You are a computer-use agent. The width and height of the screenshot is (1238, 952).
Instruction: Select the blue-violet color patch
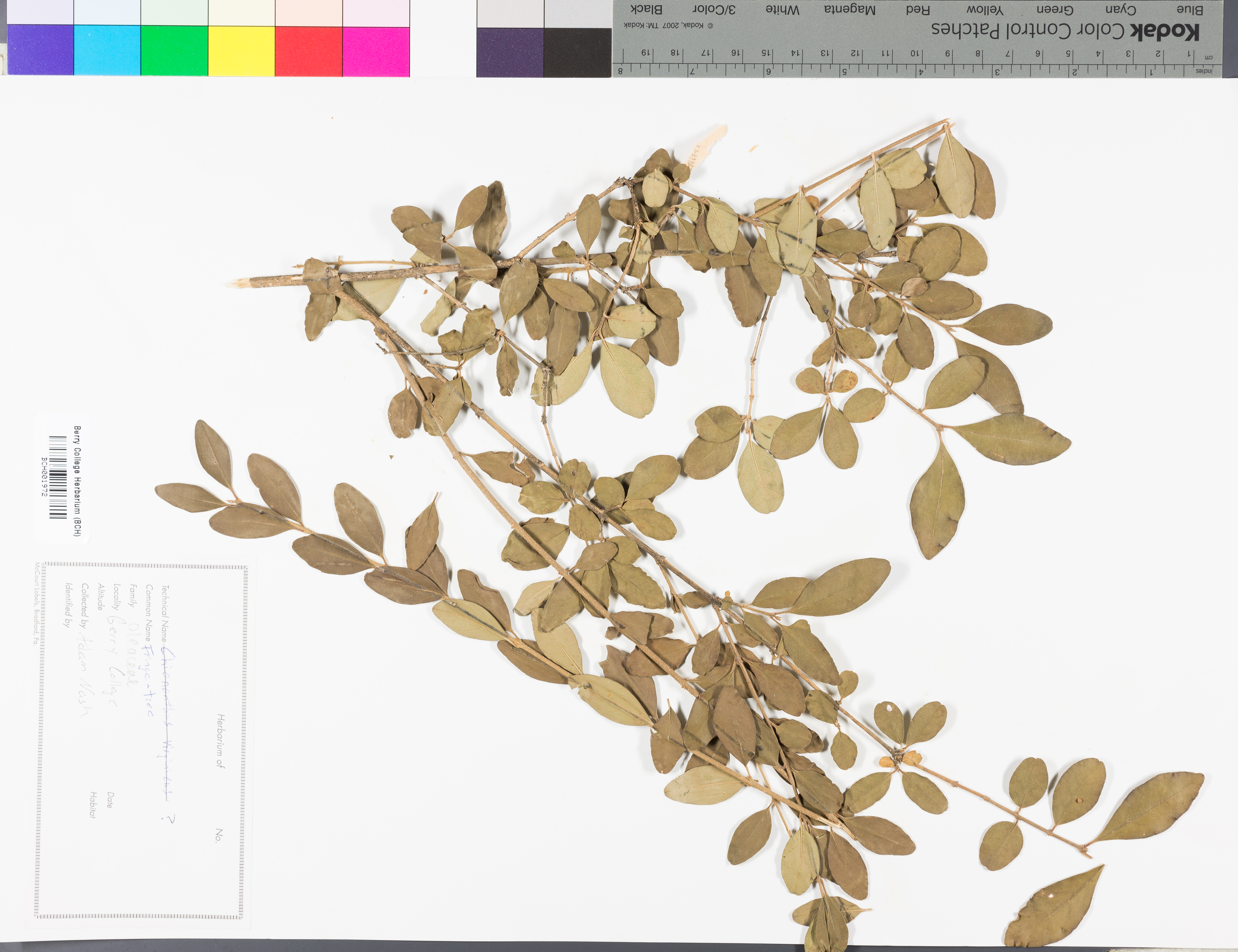[40, 50]
